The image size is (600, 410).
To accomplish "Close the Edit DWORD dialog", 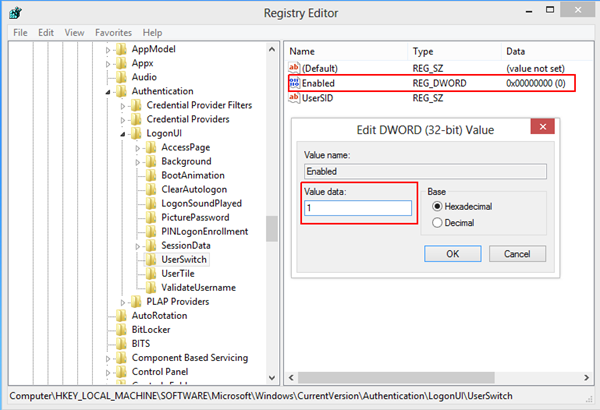I will [543, 128].
